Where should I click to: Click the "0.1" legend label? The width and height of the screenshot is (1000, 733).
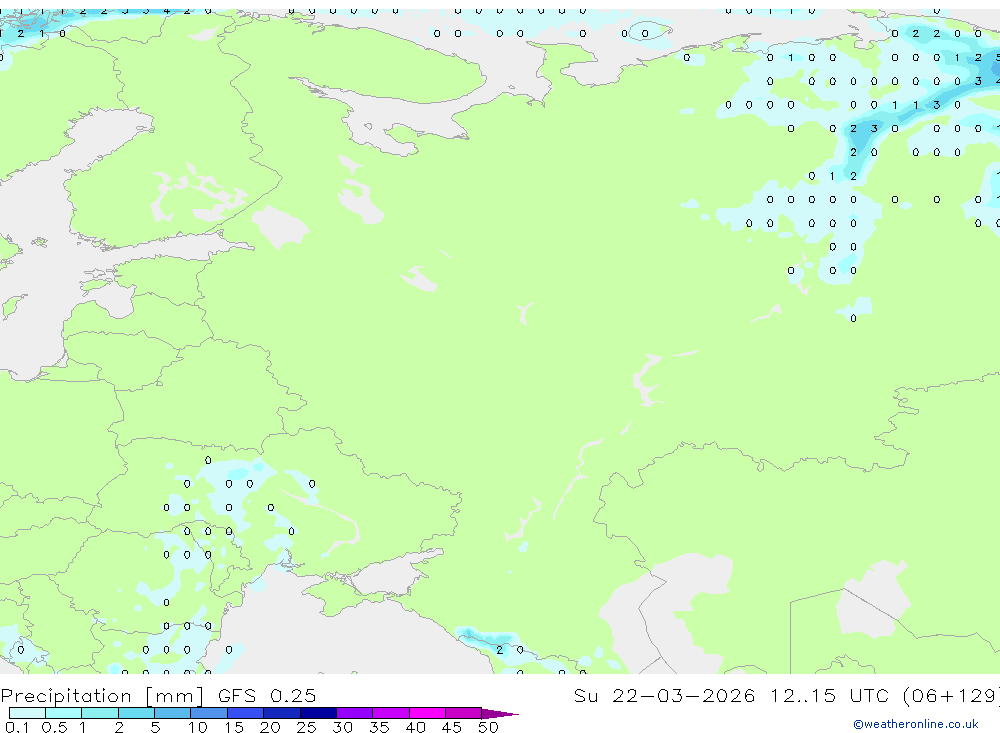point(17,727)
